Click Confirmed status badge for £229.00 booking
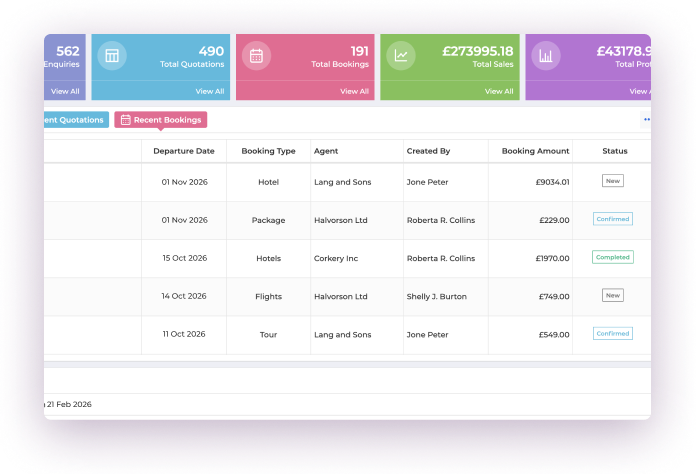696x474 pixels. (x=613, y=219)
